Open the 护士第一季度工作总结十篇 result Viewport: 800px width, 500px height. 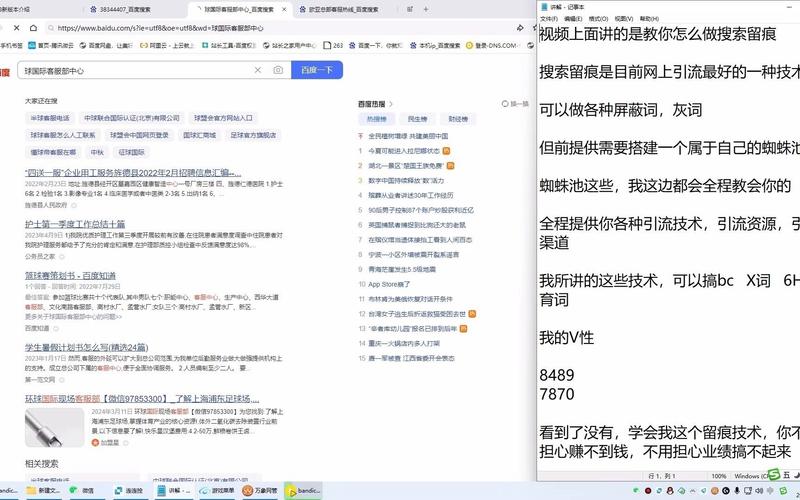pos(75,224)
